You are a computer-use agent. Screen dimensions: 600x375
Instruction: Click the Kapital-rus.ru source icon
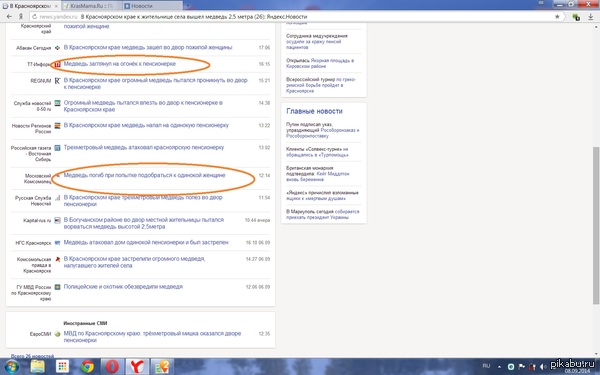tap(57, 220)
